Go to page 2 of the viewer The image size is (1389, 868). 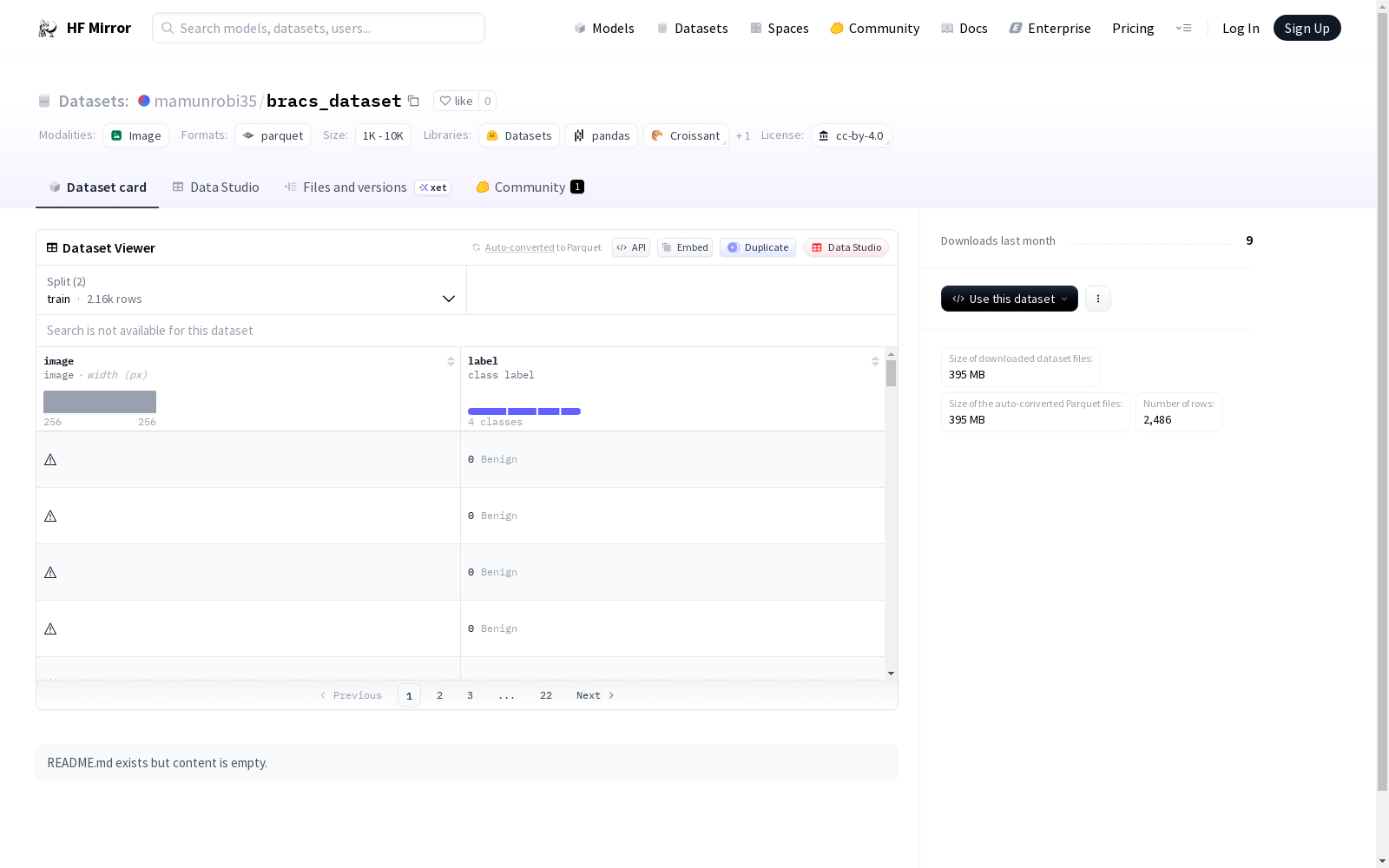tap(440, 695)
